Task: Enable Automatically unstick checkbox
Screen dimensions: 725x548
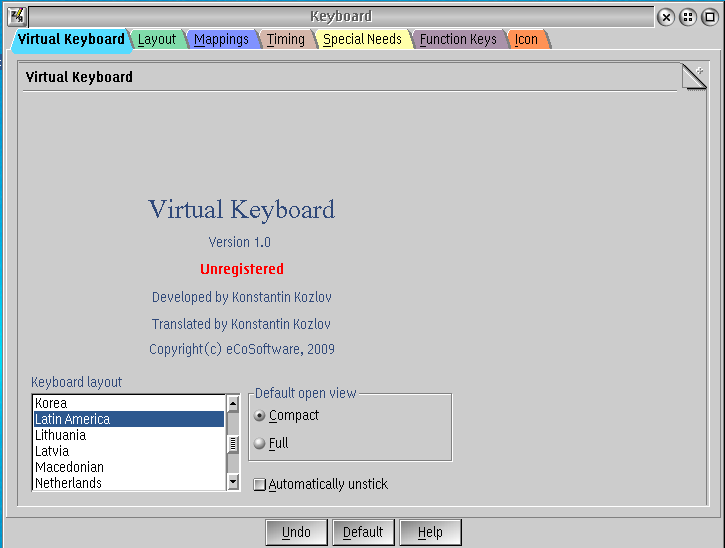Action: tap(320, 484)
